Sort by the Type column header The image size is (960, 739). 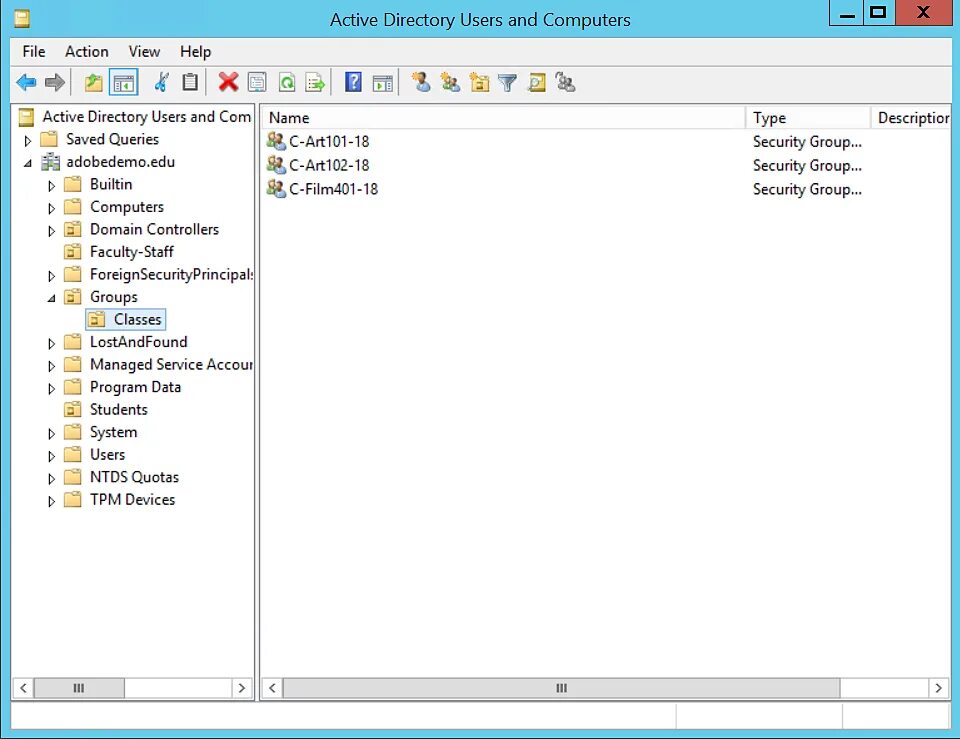(x=808, y=118)
